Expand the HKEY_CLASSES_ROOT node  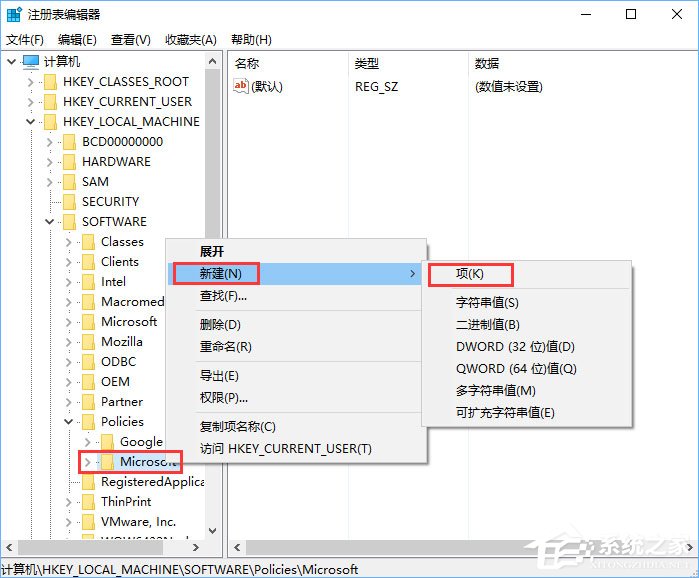click(30, 82)
